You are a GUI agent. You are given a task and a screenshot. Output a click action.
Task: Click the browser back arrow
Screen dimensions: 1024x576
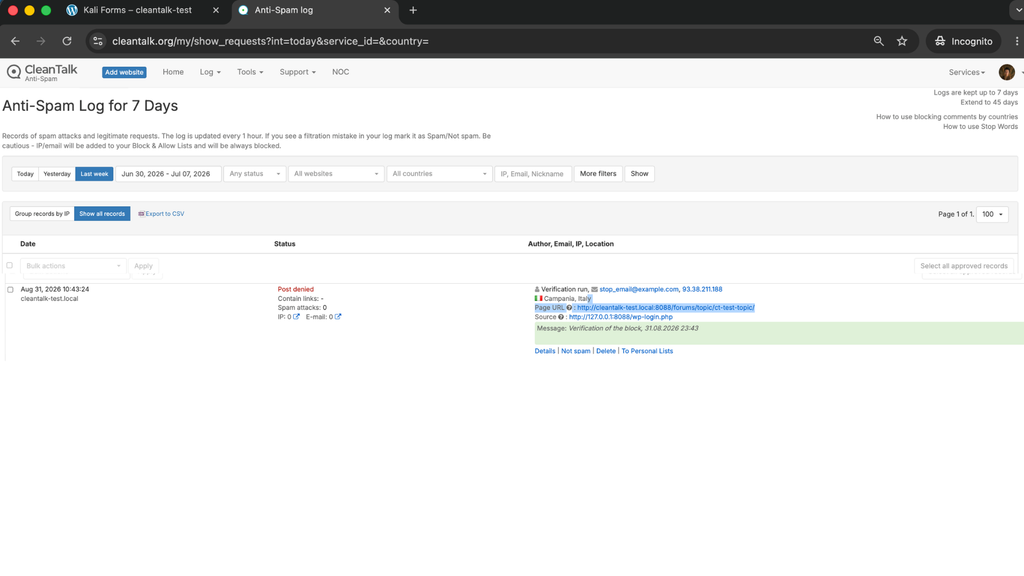(15, 41)
